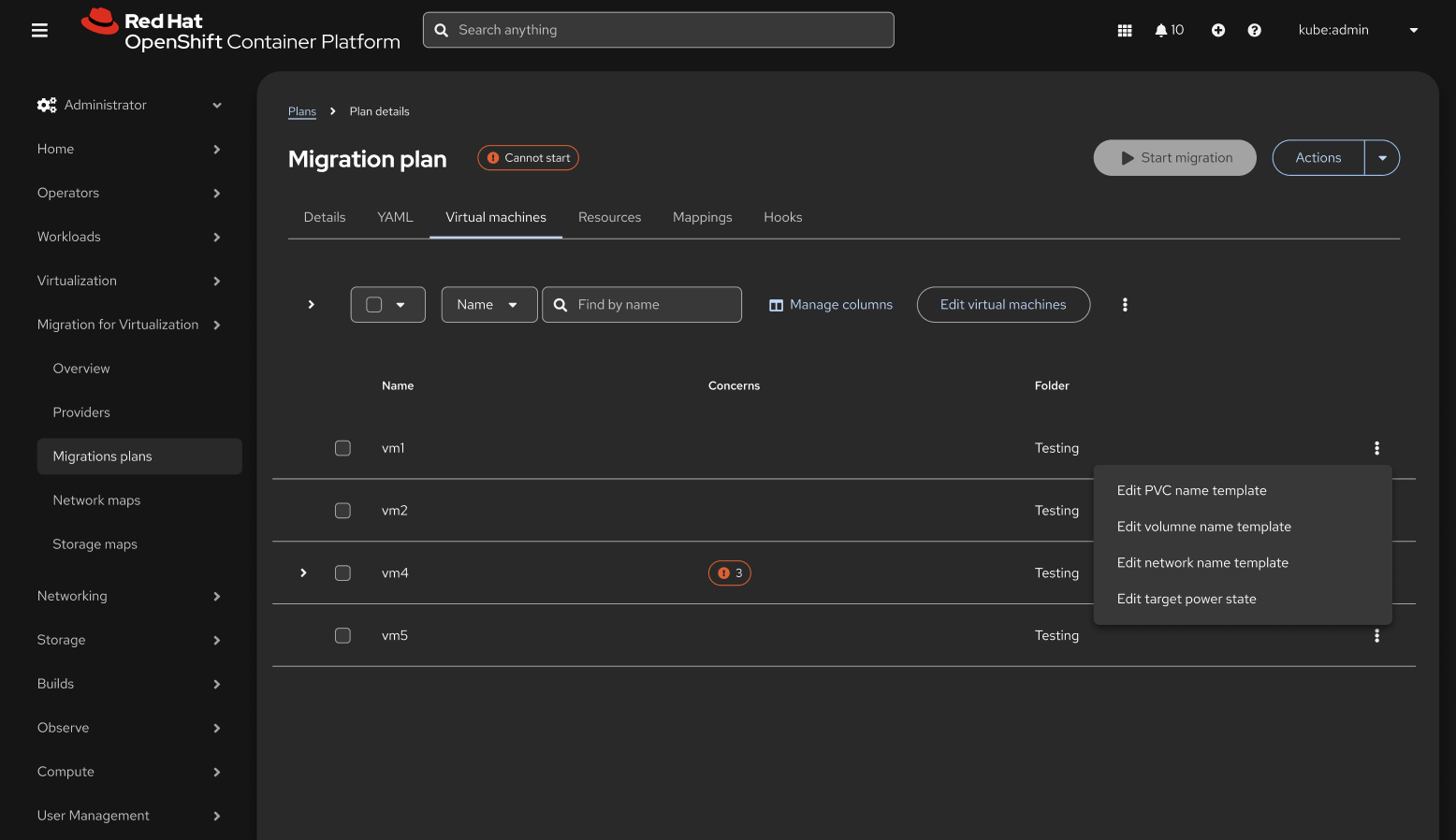Open the Actions split-button caret
Screen dimensions: 1456x840
tap(1382, 158)
